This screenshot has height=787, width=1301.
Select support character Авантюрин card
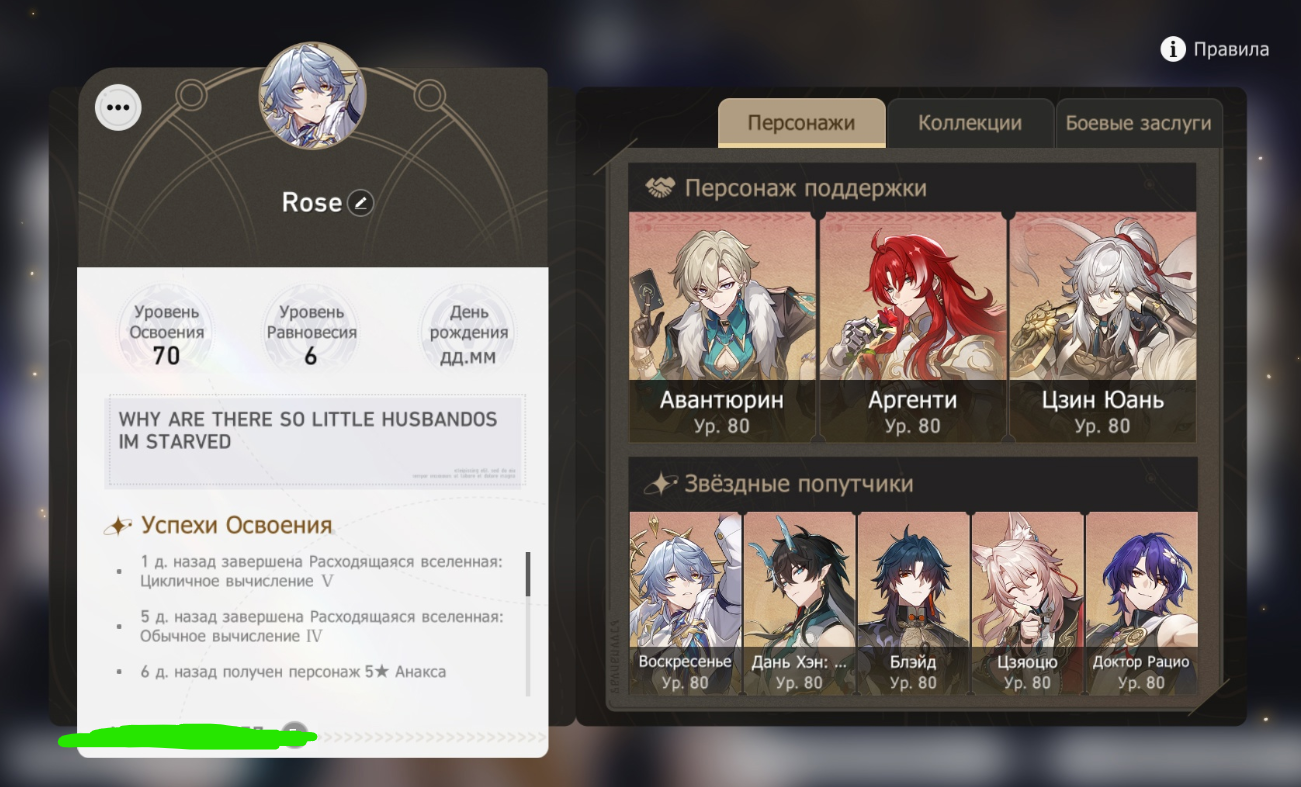[x=722, y=326]
